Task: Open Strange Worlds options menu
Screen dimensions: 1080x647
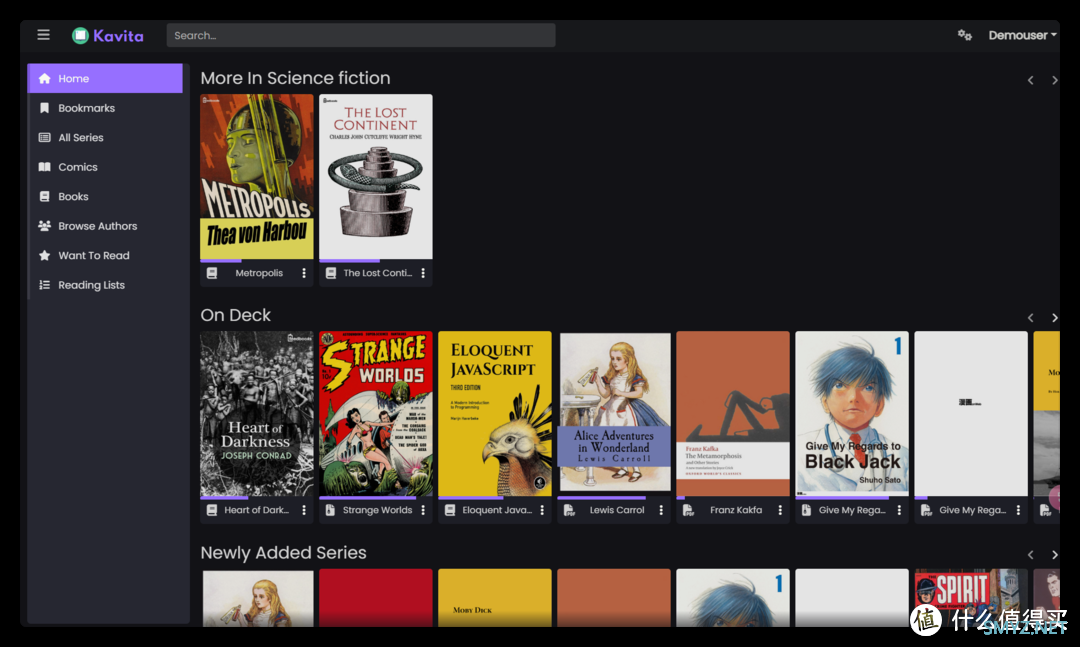Action: 423,511
